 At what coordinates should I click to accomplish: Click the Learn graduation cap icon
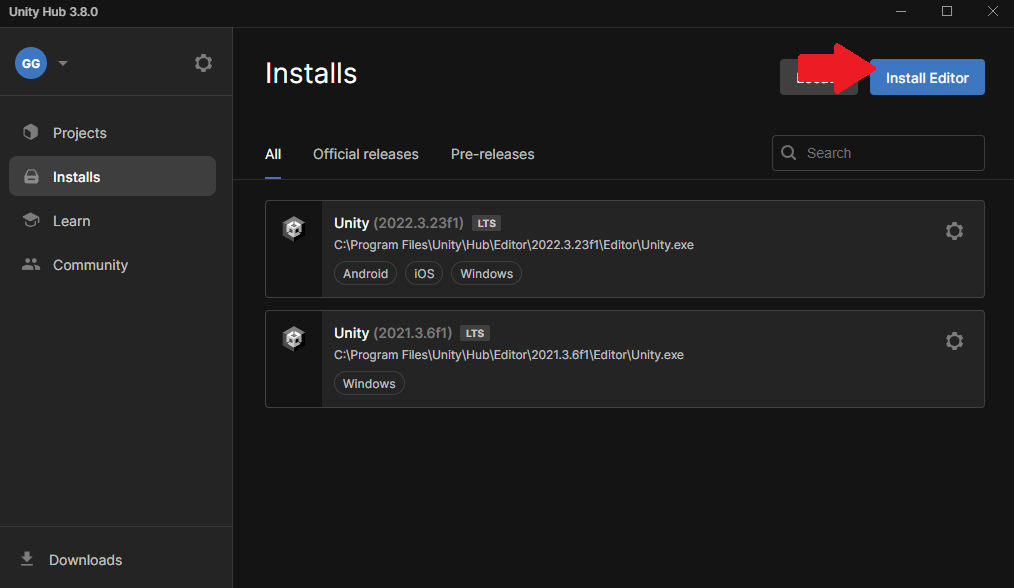tap(30, 220)
